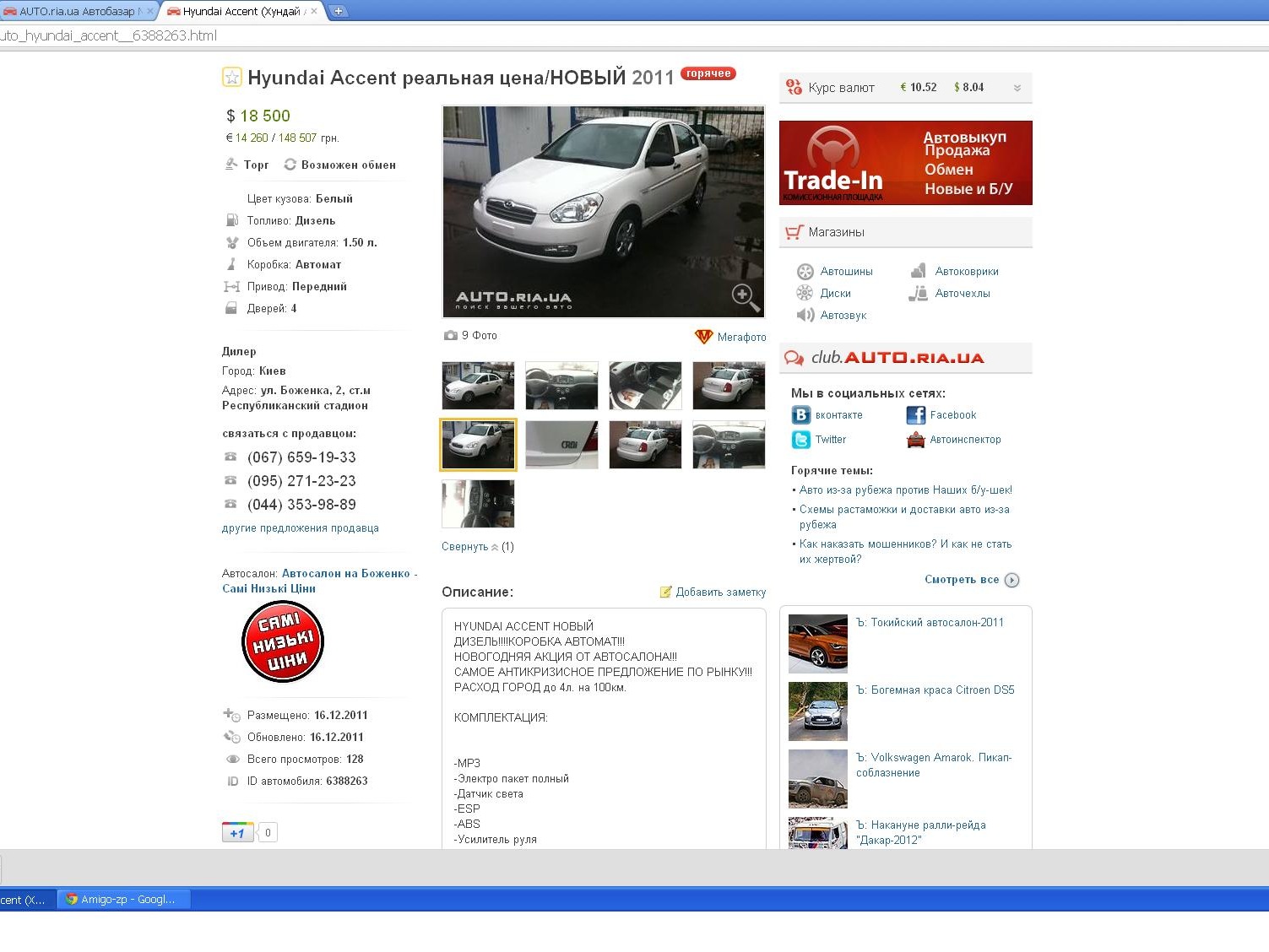This screenshot has width=1269, height=952.
Task: Close the Hyundai Accent browser tab
Action: point(314,11)
